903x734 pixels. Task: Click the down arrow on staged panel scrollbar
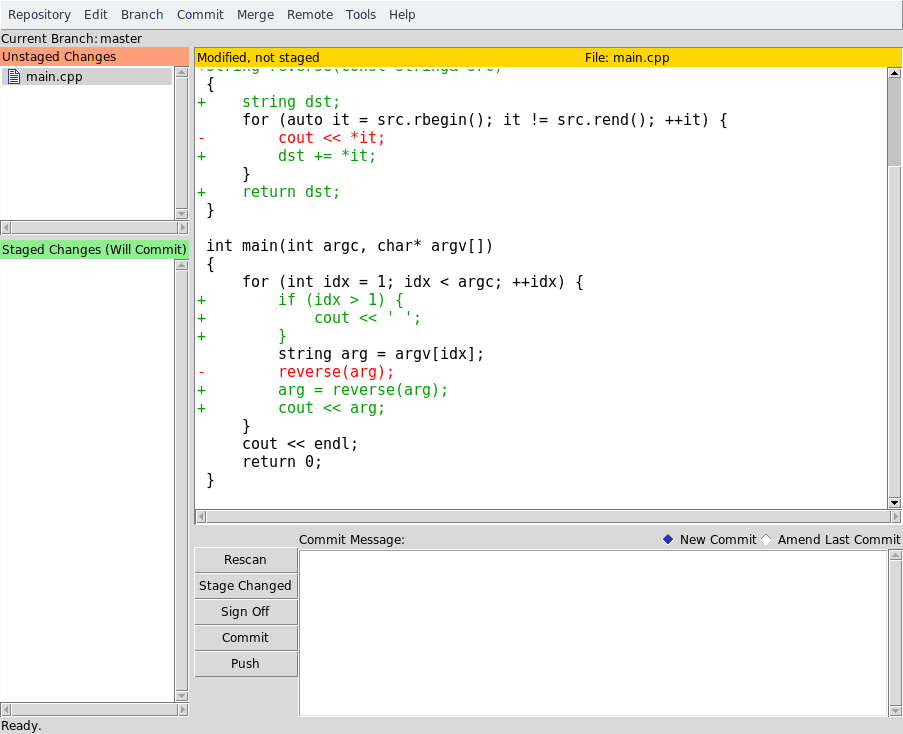point(181,694)
